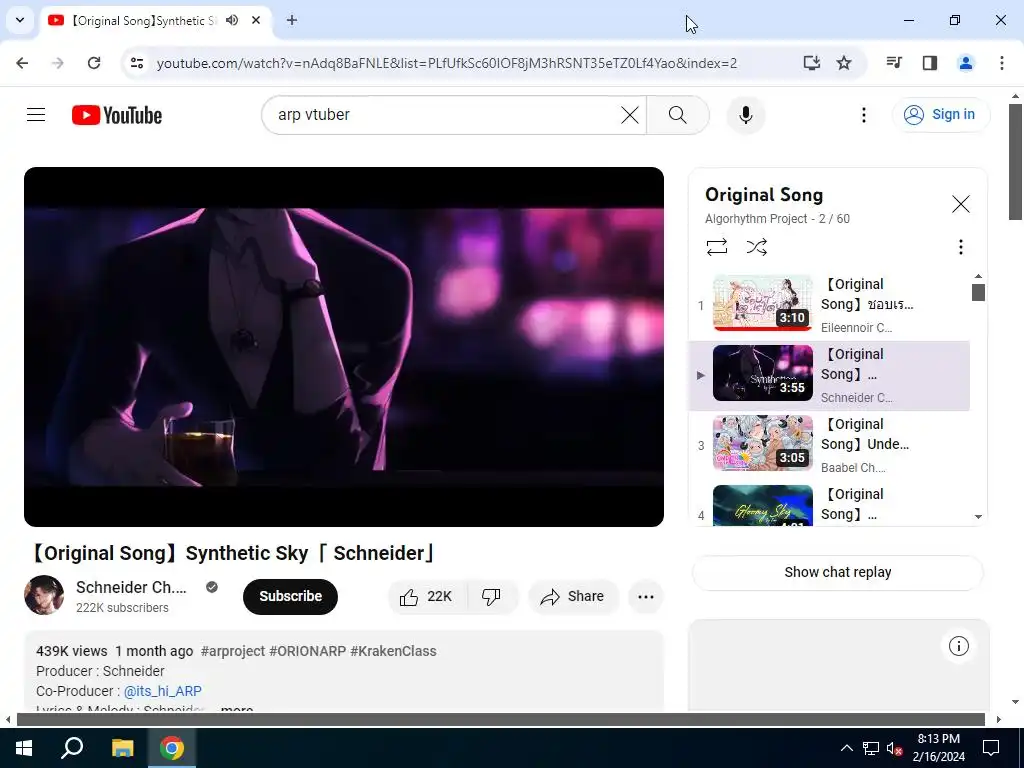
Task: Open Baabel Ch. Unde... video title
Action: 865,434
